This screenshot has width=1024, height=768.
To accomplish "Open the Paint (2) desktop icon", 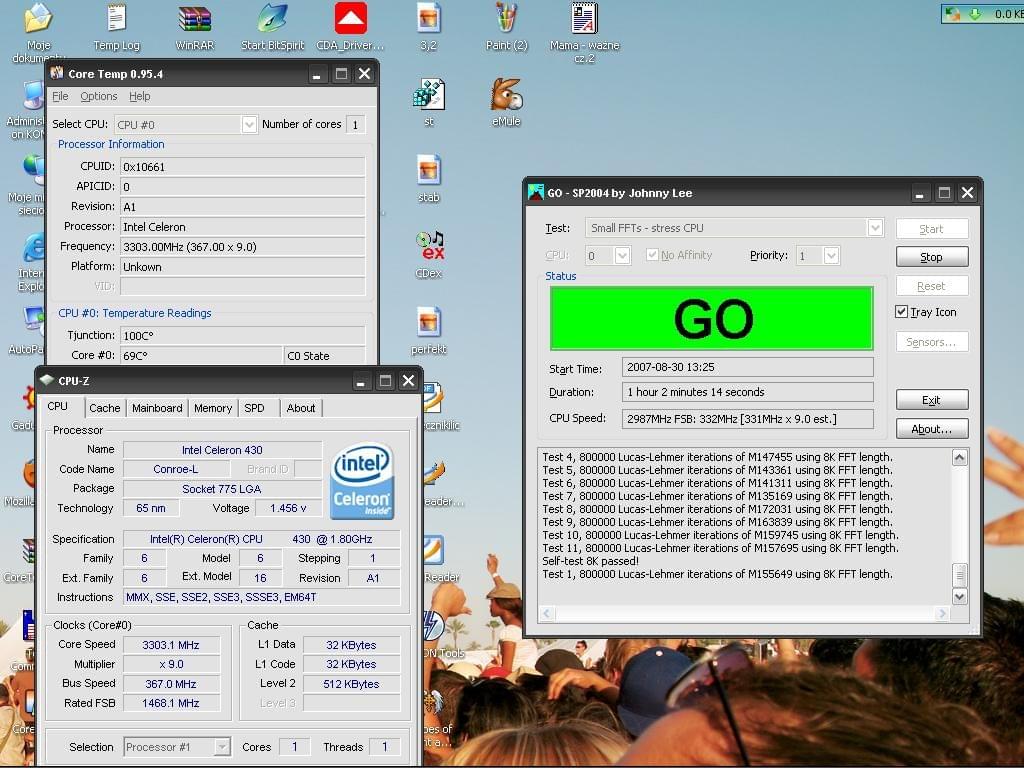I will [506, 20].
